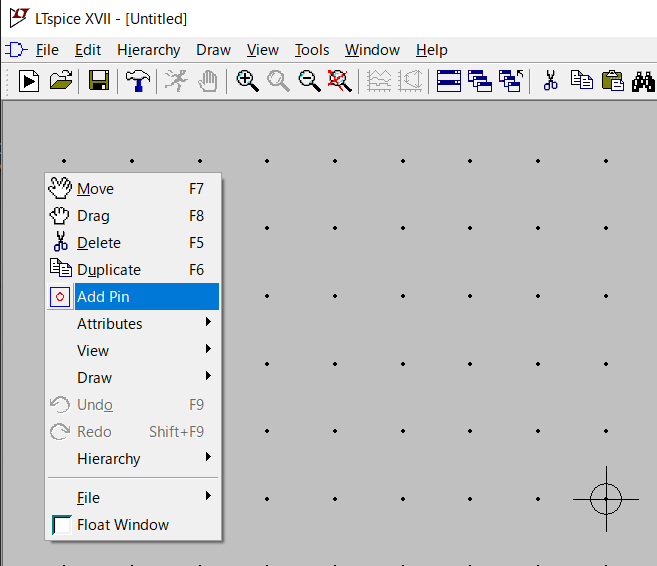657x566 pixels.
Task: Open Control Panel hammer icon
Action: [x=137, y=81]
